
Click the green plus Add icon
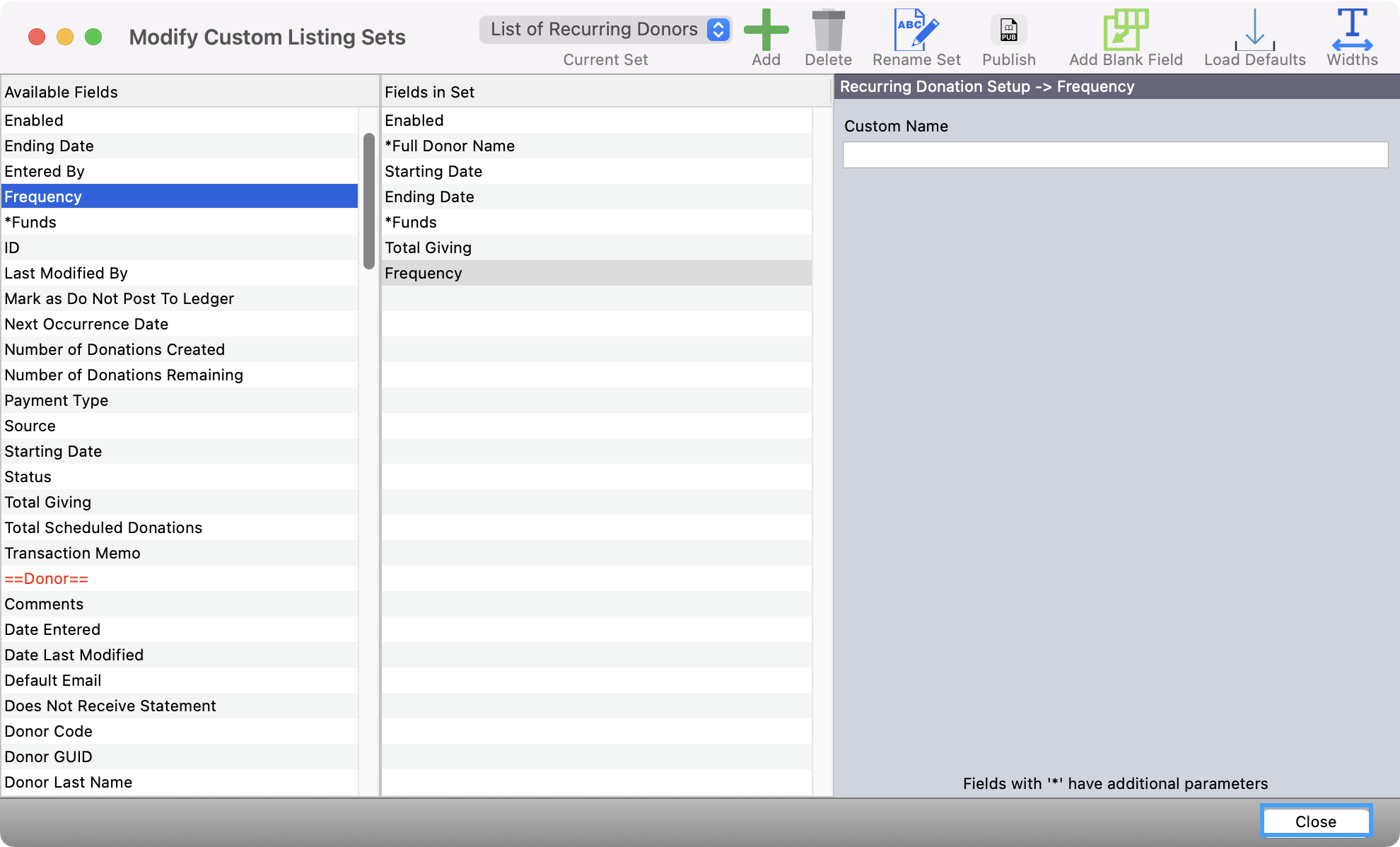tap(766, 30)
